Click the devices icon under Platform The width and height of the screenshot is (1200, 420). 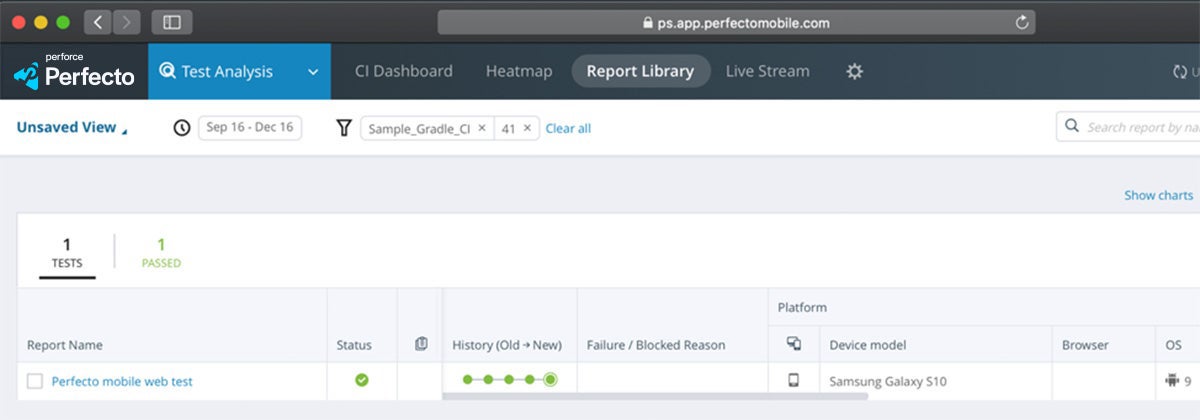pos(794,344)
